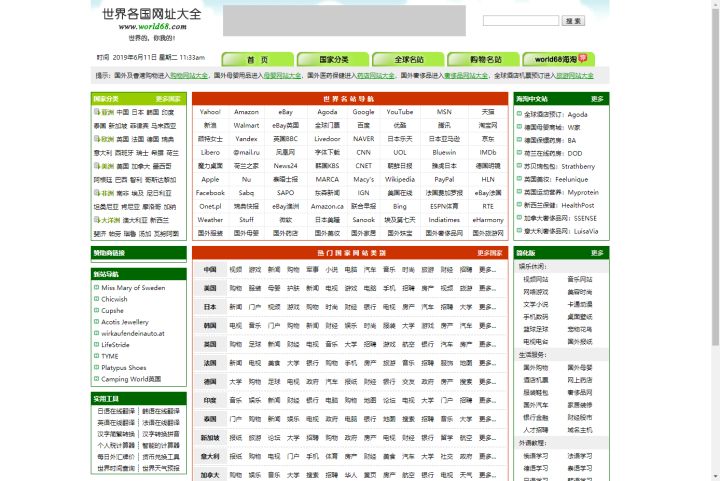Open the TYME link

click(110, 356)
